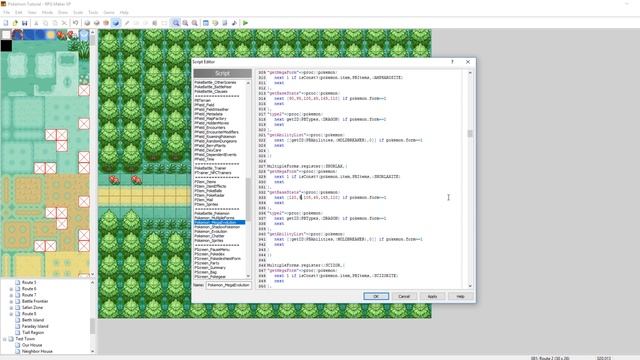Image resolution: width=640 pixels, height=360 pixels.
Task: Select Pokemon_MultipleForms in script list
Action: point(215,218)
